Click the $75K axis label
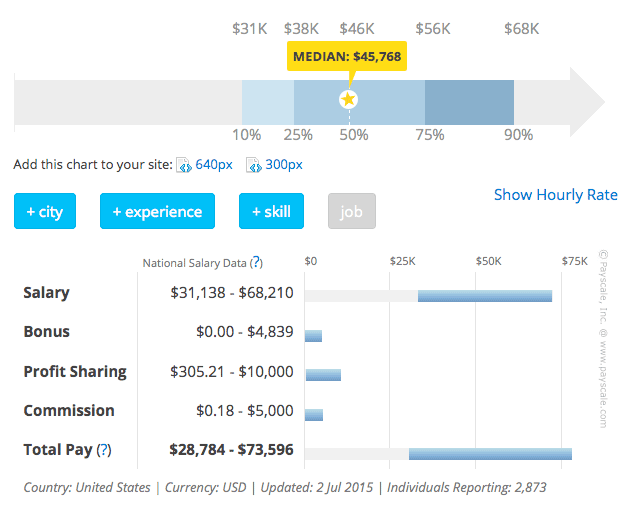Screen dimensions: 632x522 (x=575, y=261)
